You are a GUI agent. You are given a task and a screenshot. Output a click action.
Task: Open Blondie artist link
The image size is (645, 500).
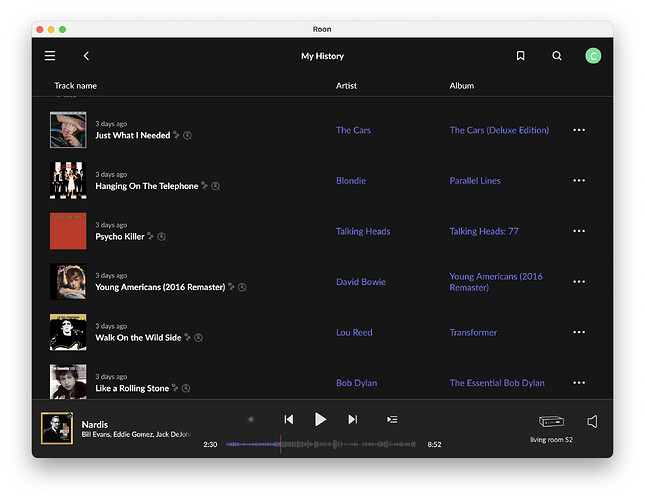pos(351,181)
